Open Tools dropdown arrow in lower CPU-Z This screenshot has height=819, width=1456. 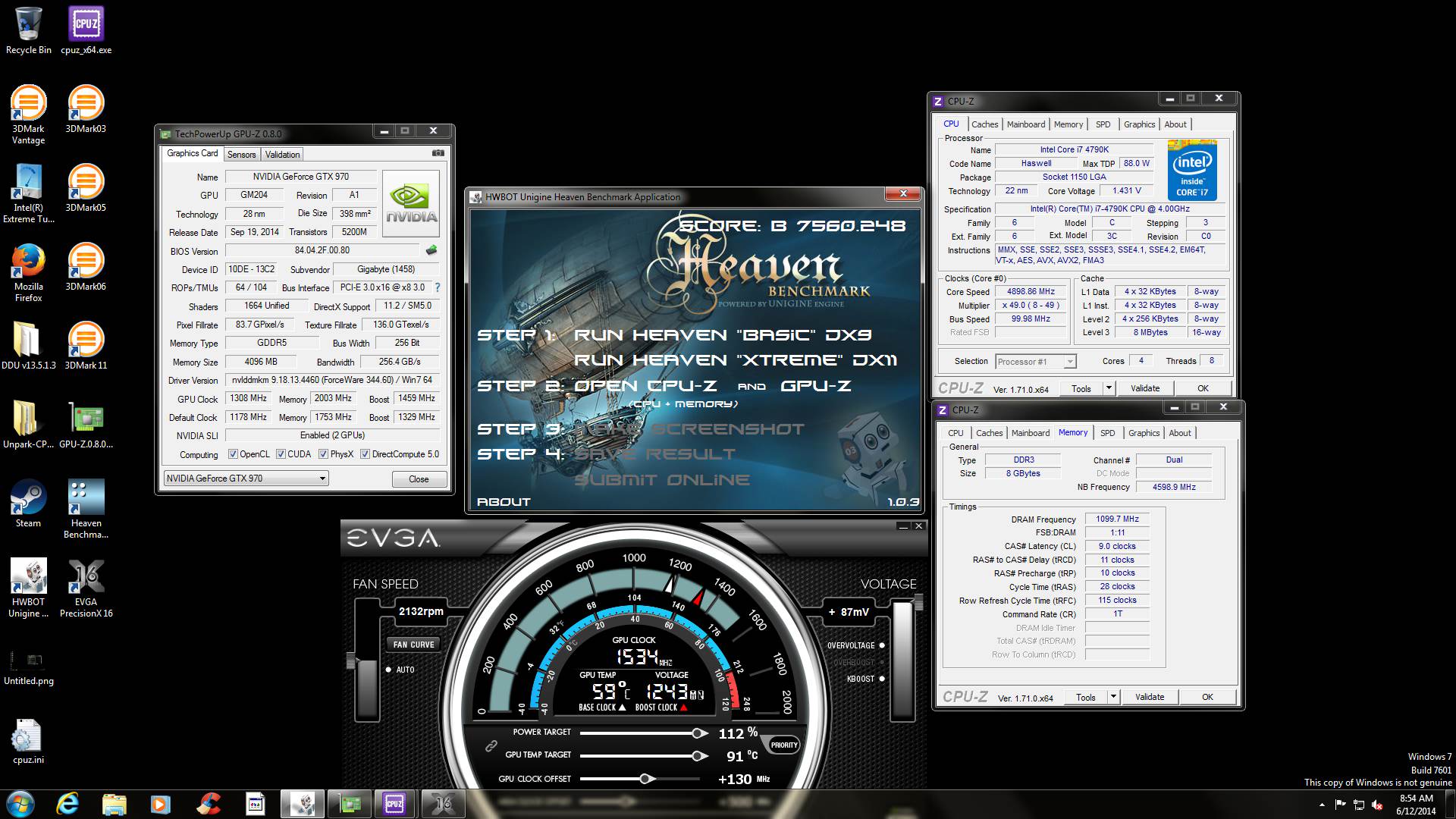1113,697
